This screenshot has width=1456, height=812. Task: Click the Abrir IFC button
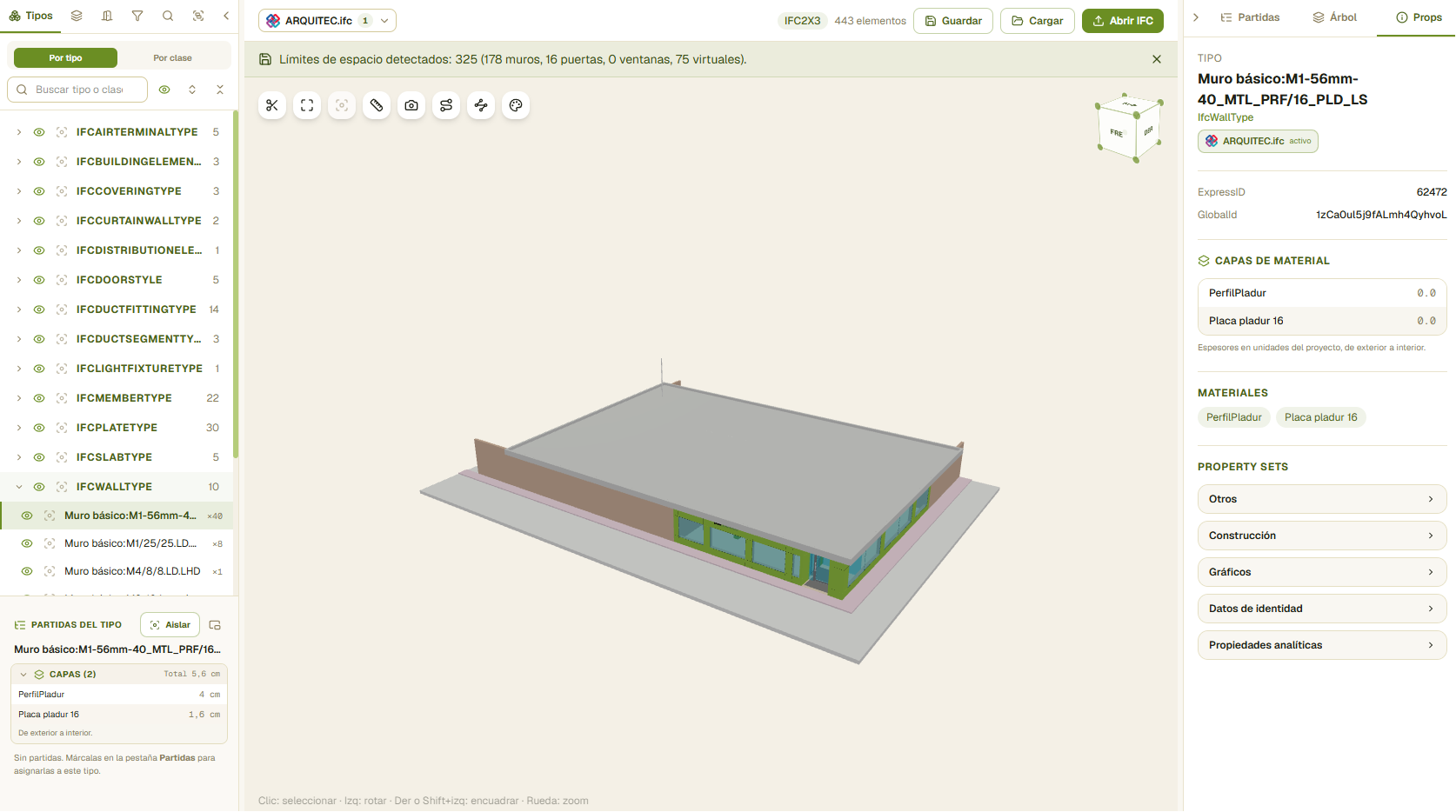coord(1123,21)
